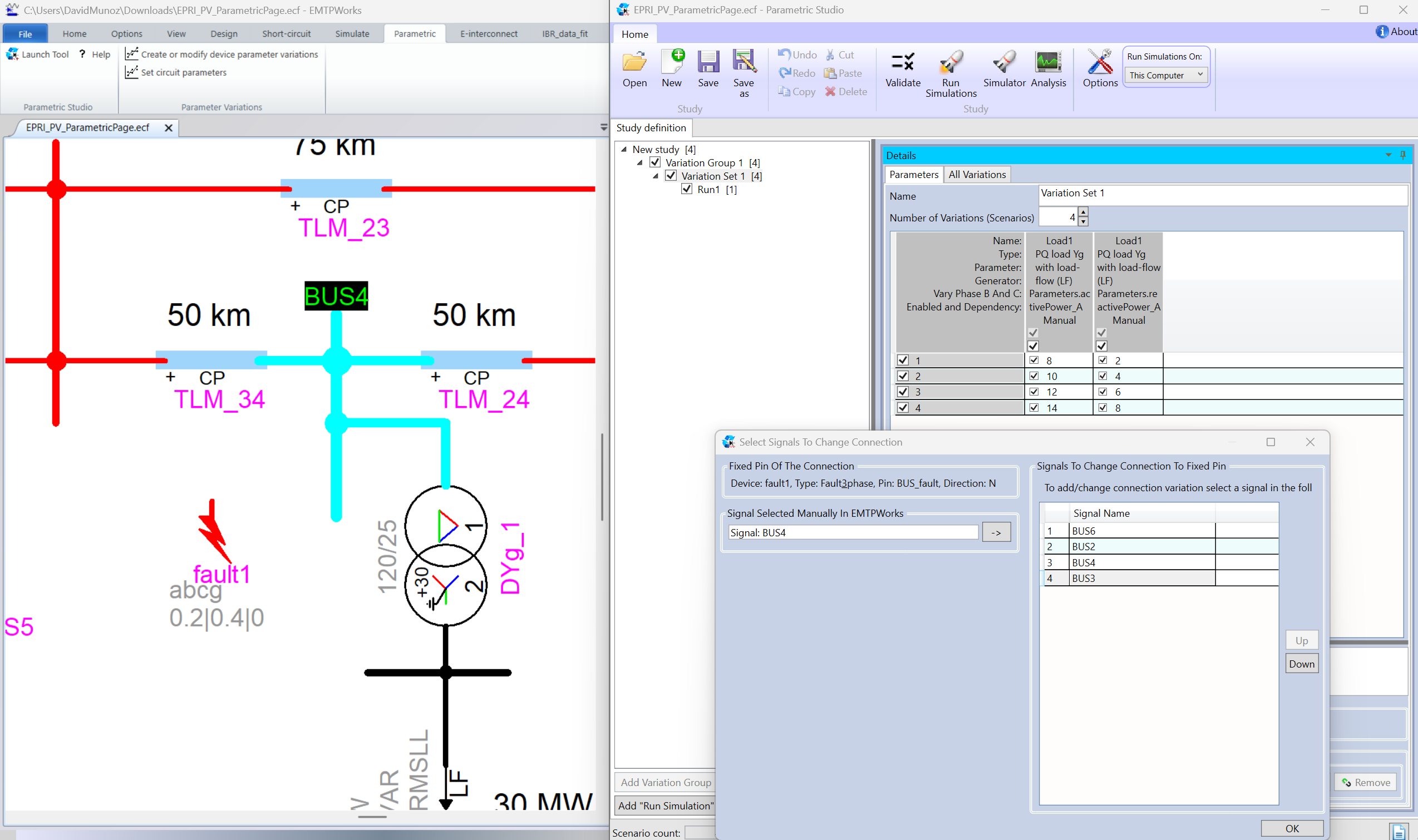Click the Run Simulations rocket icon
Viewport: 1418px width, 840px height.
[x=951, y=62]
